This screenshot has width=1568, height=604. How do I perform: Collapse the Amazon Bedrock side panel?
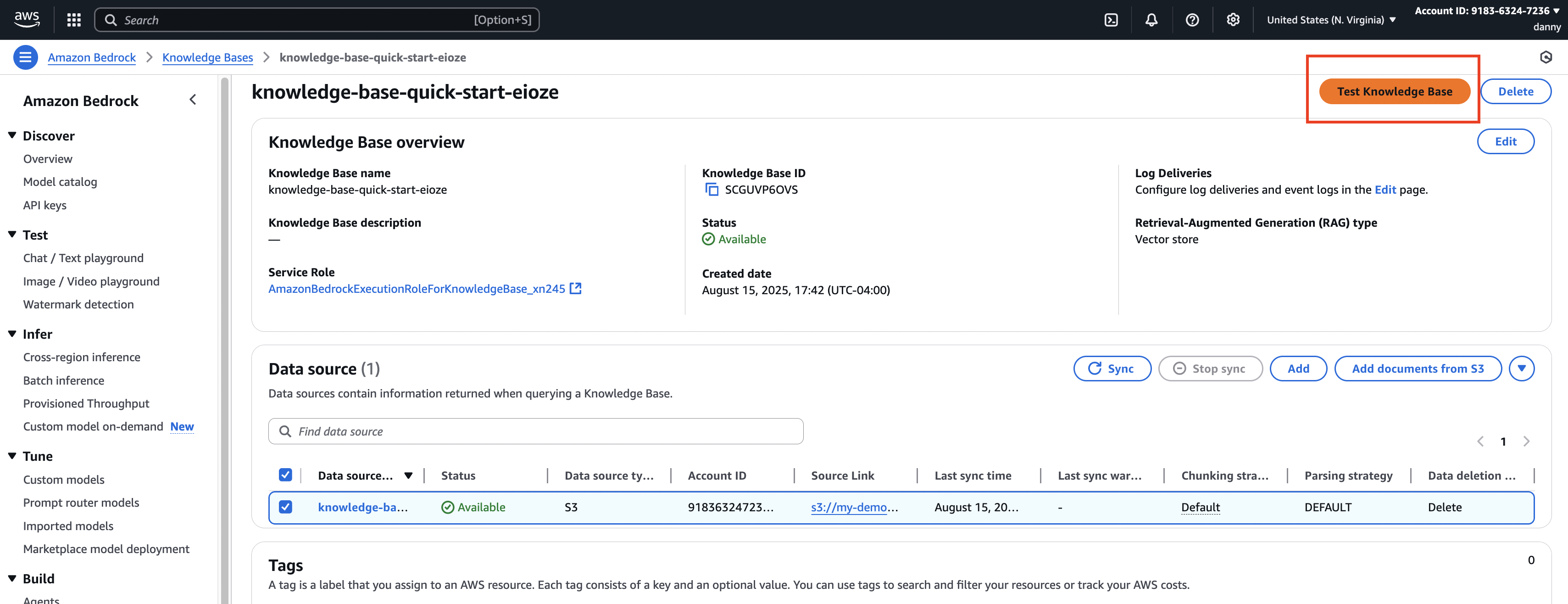(193, 100)
